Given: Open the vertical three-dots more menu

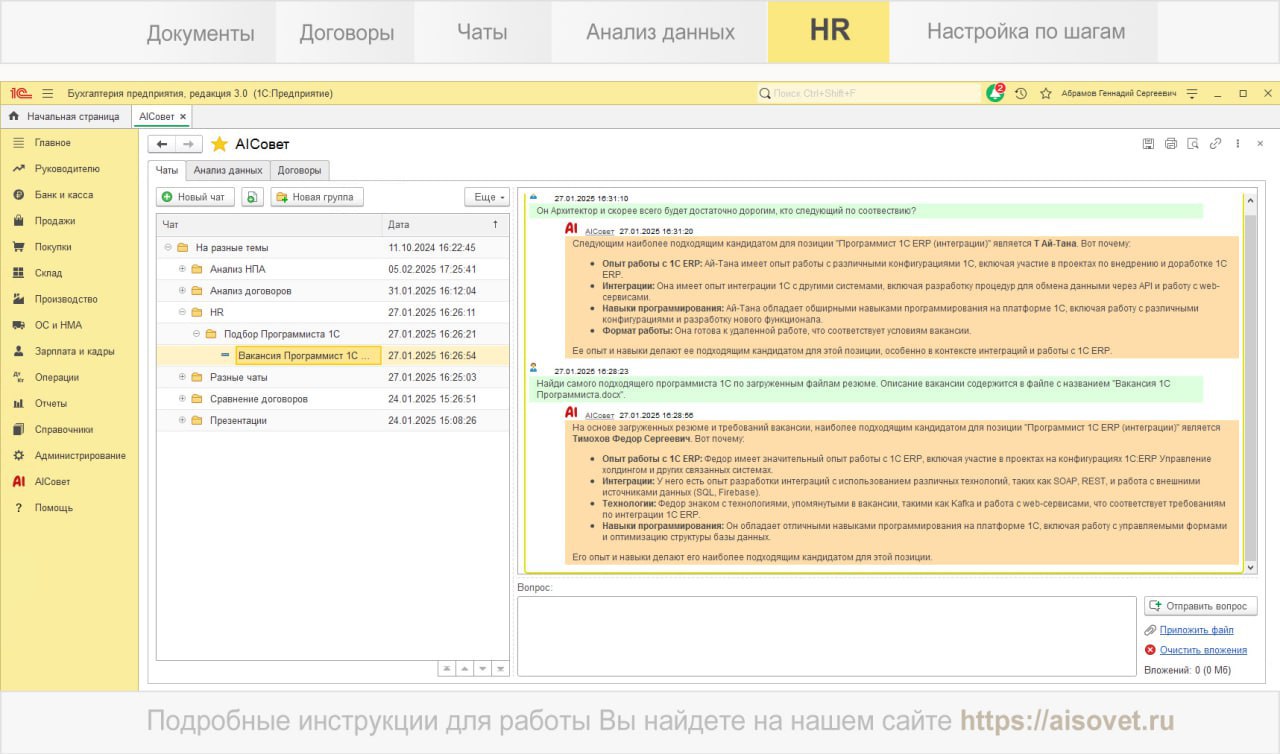Looking at the screenshot, I should click(1238, 143).
